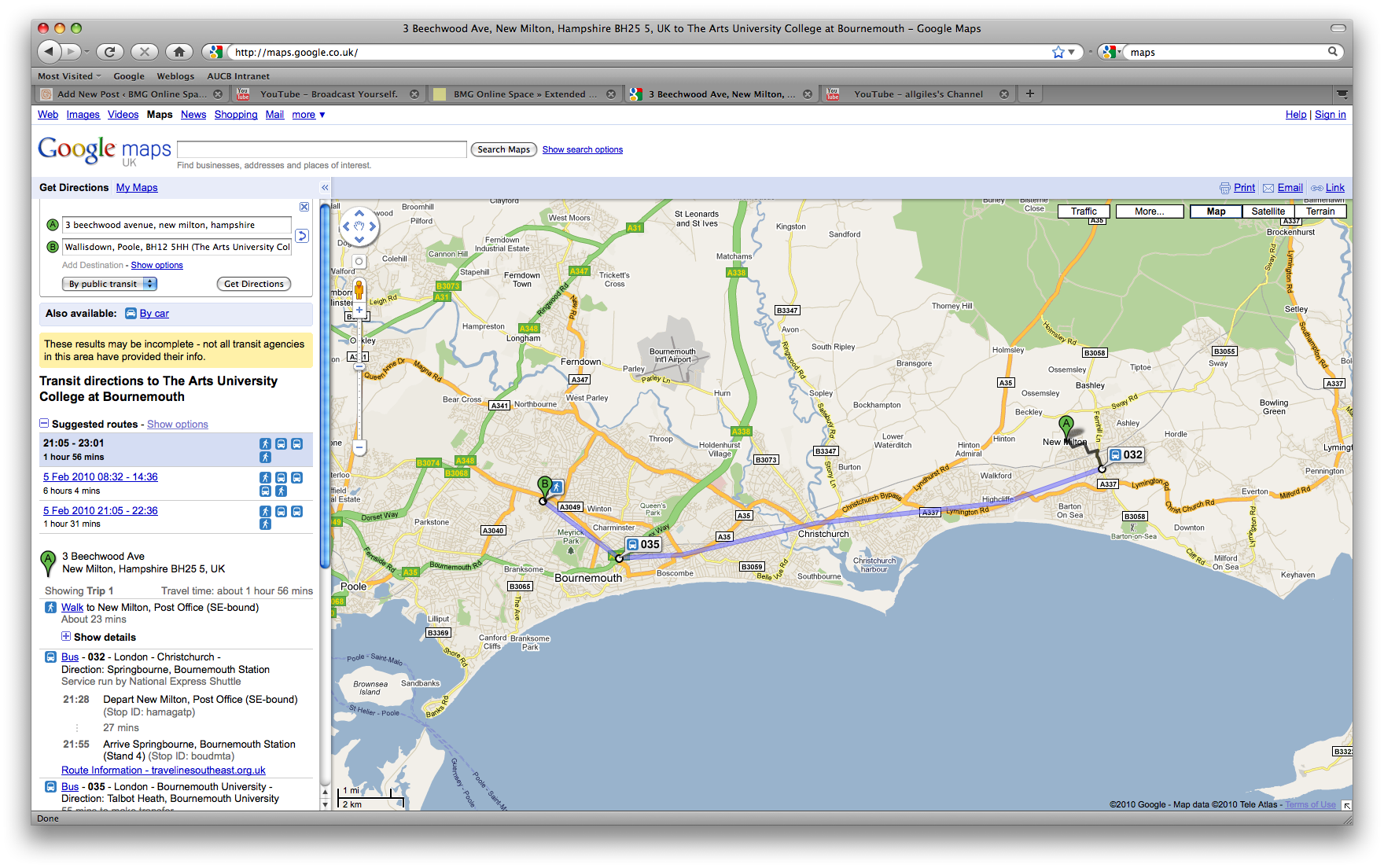The image size is (1384, 868).
Task: Pan the map down with the arrow control
Action: coord(359,240)
